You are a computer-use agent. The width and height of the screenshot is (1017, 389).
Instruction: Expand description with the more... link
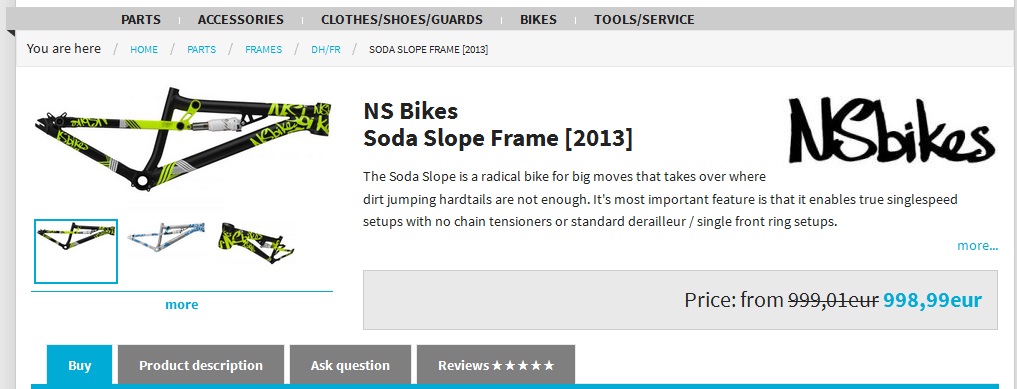(x=977, y=246)
